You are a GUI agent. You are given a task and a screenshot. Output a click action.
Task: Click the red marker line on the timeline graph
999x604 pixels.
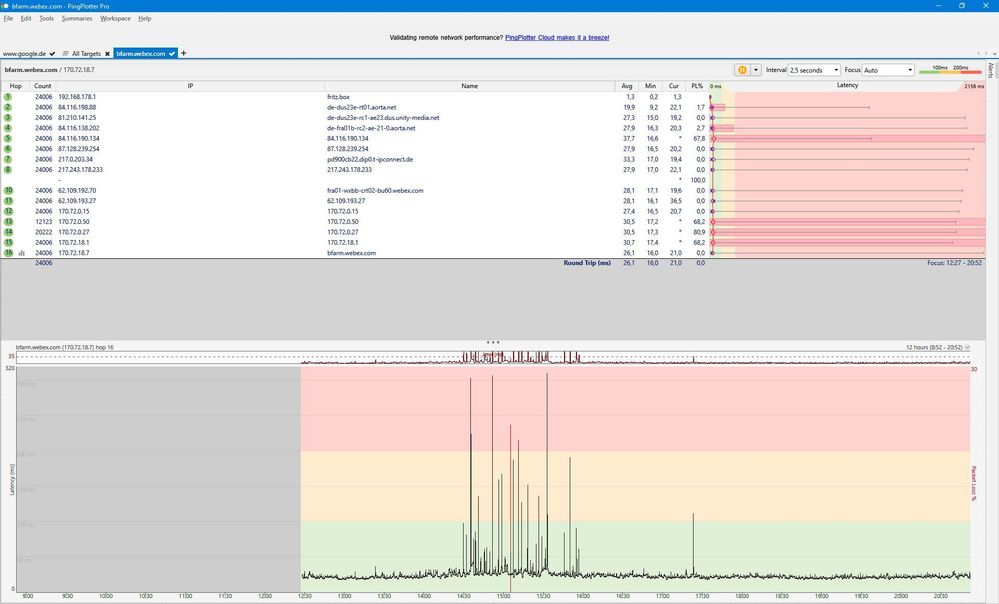pyautogui.click(x=510, y=510)
